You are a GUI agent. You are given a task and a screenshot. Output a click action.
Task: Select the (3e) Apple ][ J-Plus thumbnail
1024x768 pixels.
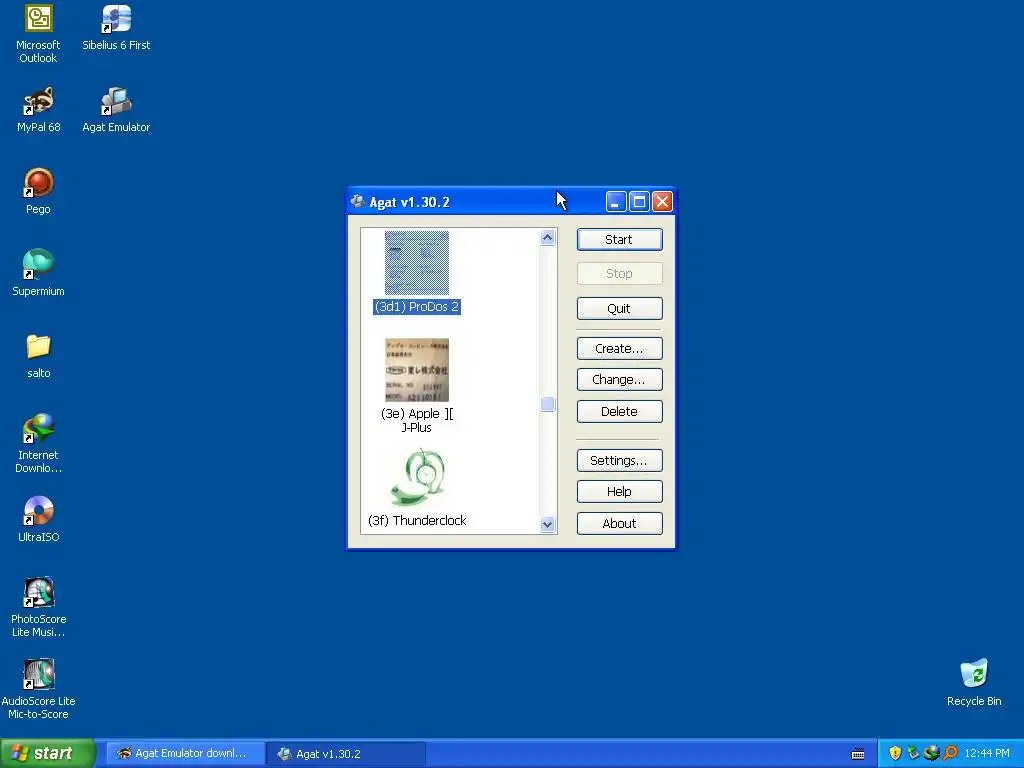[417, 370]
